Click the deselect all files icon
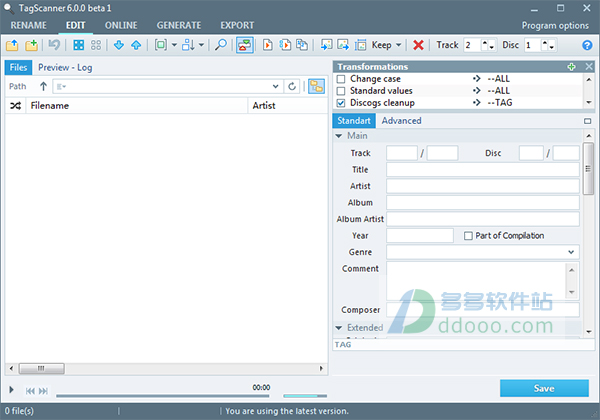Image resolution: width=600 pixels, height=420 pixels. 96,45
